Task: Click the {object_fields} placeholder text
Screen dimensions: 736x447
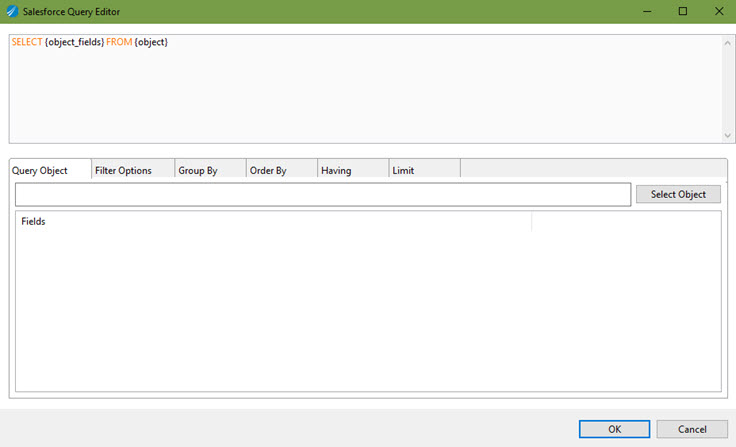Action: (74, 42)
